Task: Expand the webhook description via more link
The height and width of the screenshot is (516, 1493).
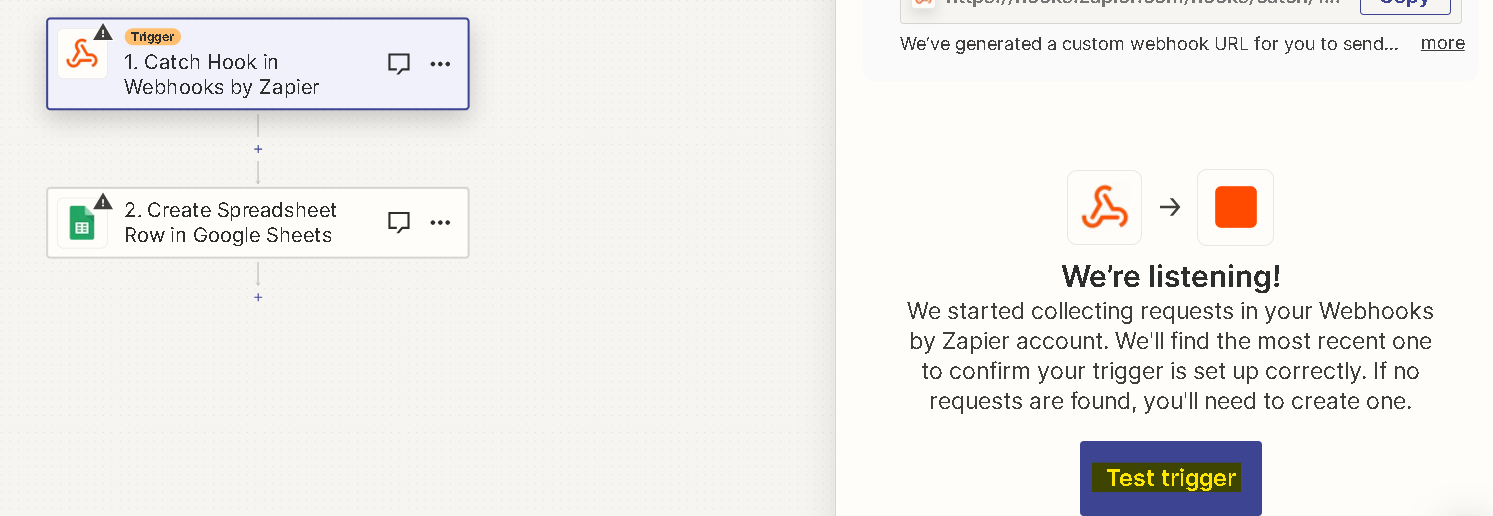Action: click(1443, 43)
